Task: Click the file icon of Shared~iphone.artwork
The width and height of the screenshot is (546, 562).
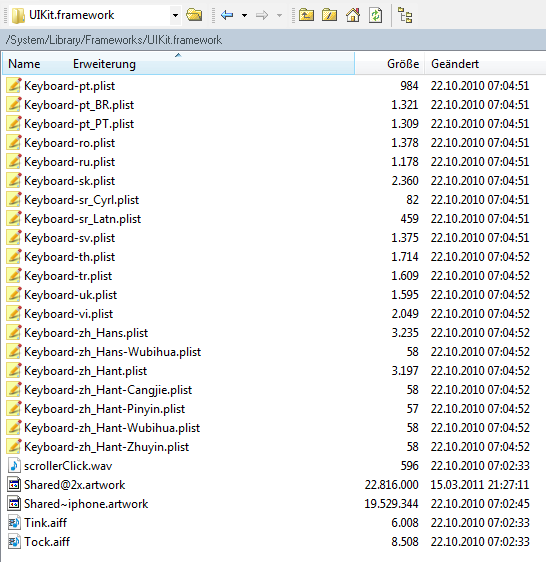Action: [14, 504]
